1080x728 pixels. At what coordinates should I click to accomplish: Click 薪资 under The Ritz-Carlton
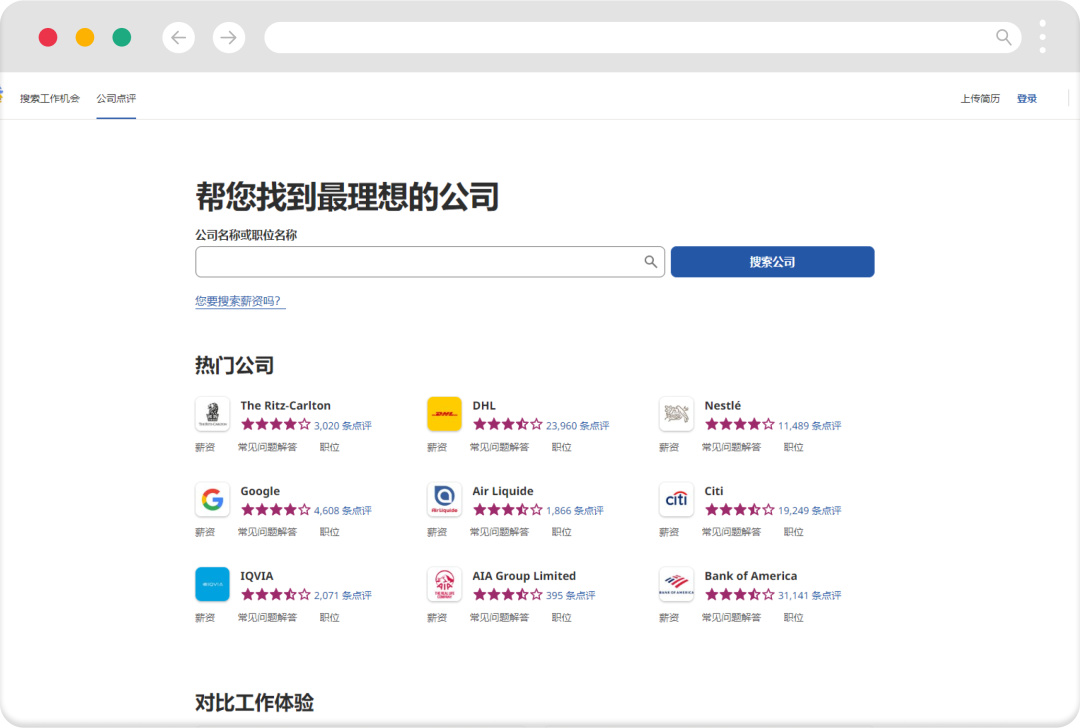pyautogui.click(x=205, y=448)
